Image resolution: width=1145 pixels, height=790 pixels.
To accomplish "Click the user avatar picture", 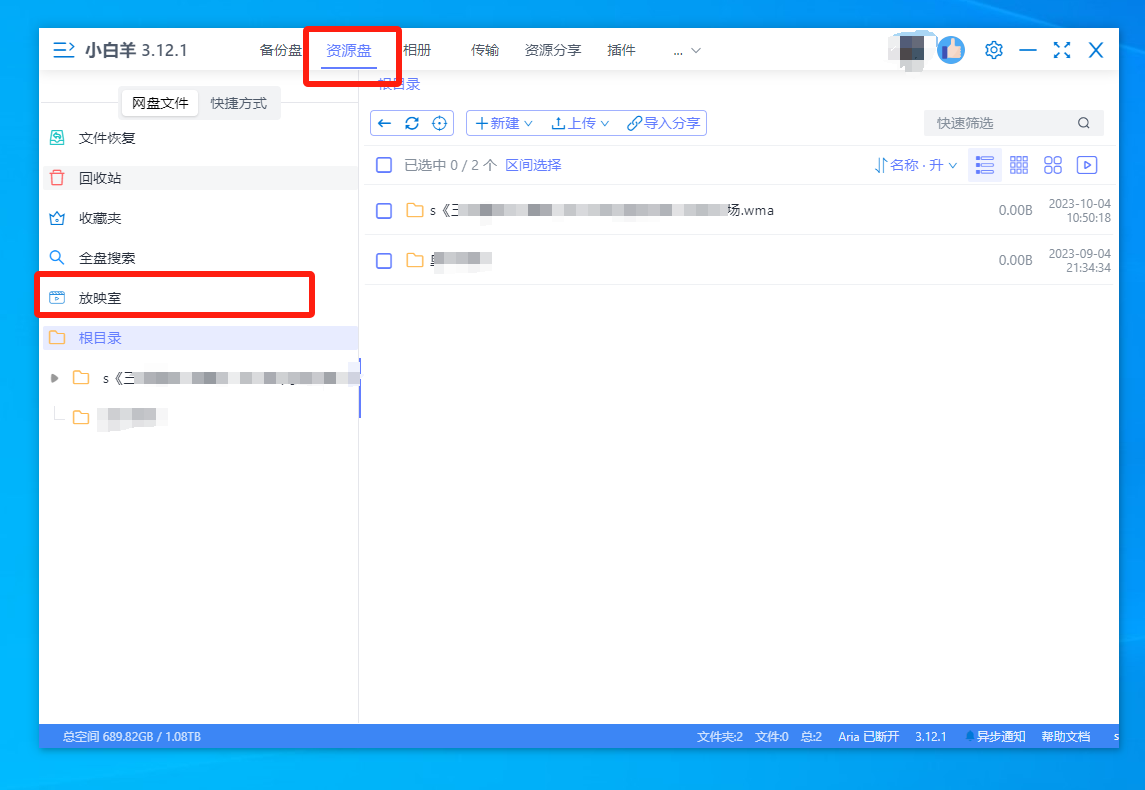I will 910,50.
